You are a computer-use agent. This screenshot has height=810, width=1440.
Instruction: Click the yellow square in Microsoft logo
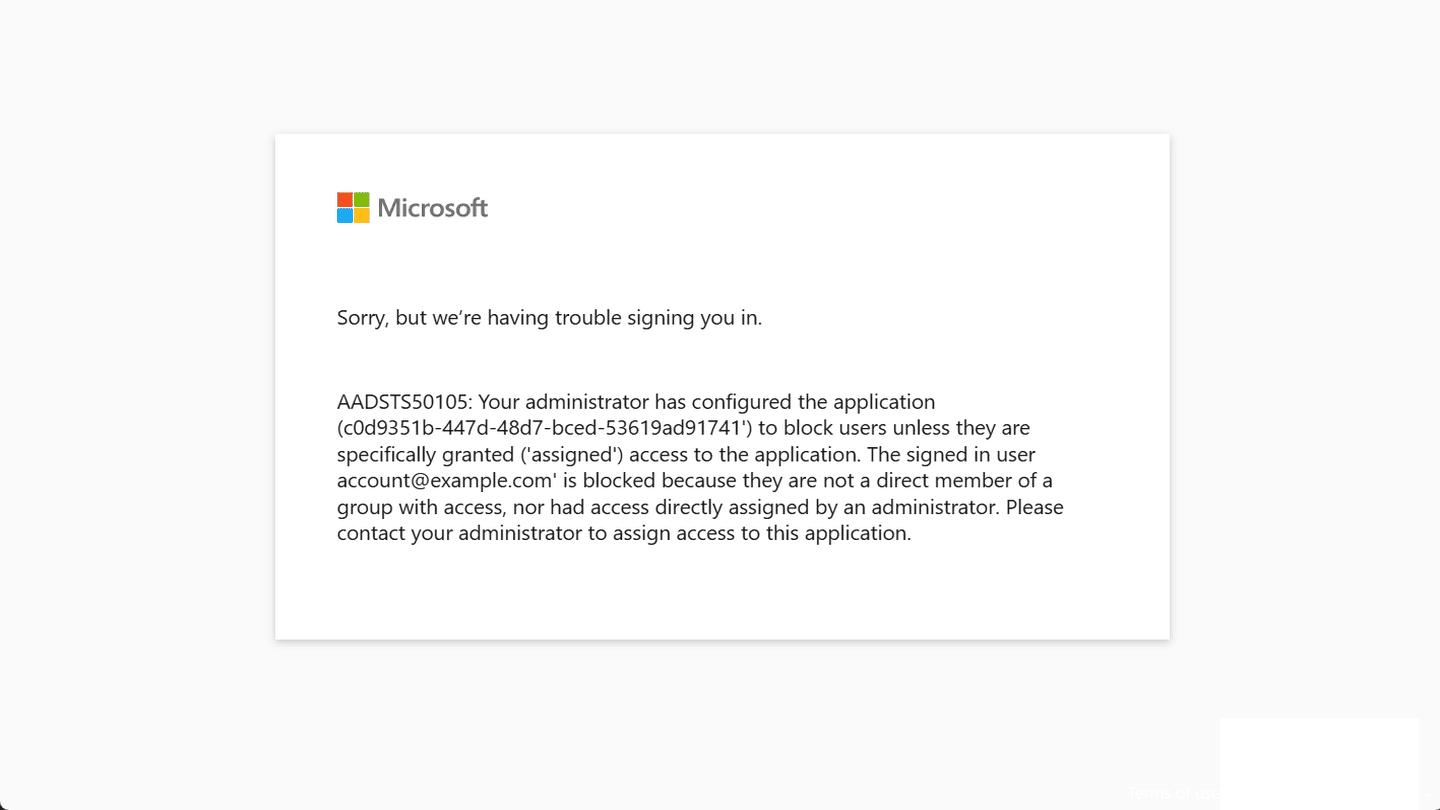[x=361, y=216]
